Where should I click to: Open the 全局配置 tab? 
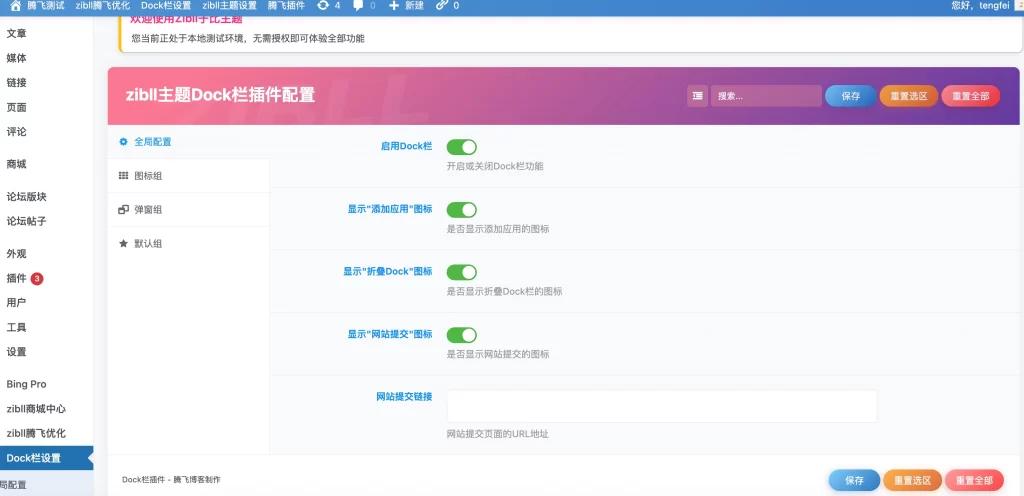pyautogui.click(x=188, y=142)
